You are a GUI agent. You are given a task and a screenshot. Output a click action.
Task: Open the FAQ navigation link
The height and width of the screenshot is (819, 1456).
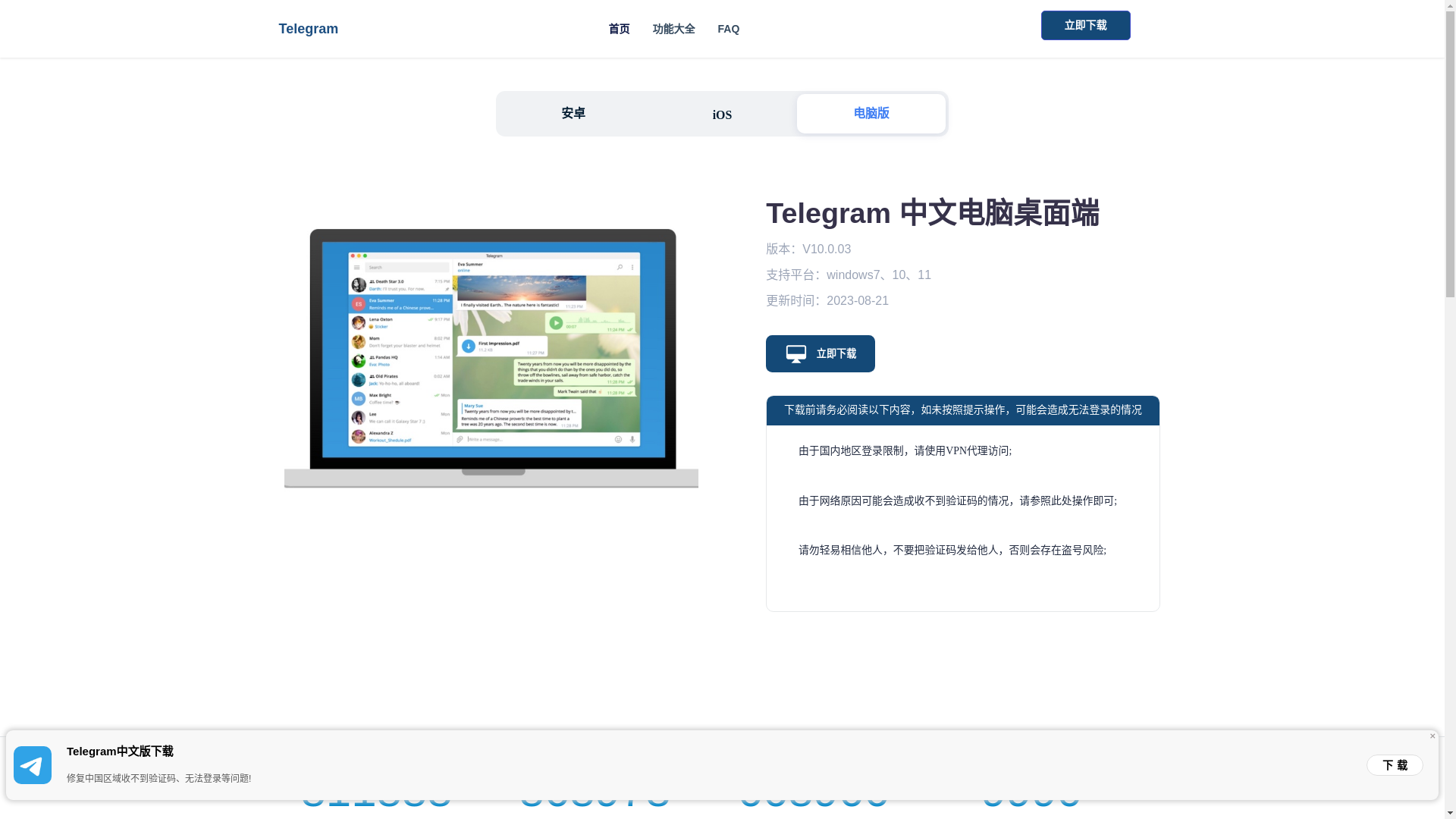point(728,29)
